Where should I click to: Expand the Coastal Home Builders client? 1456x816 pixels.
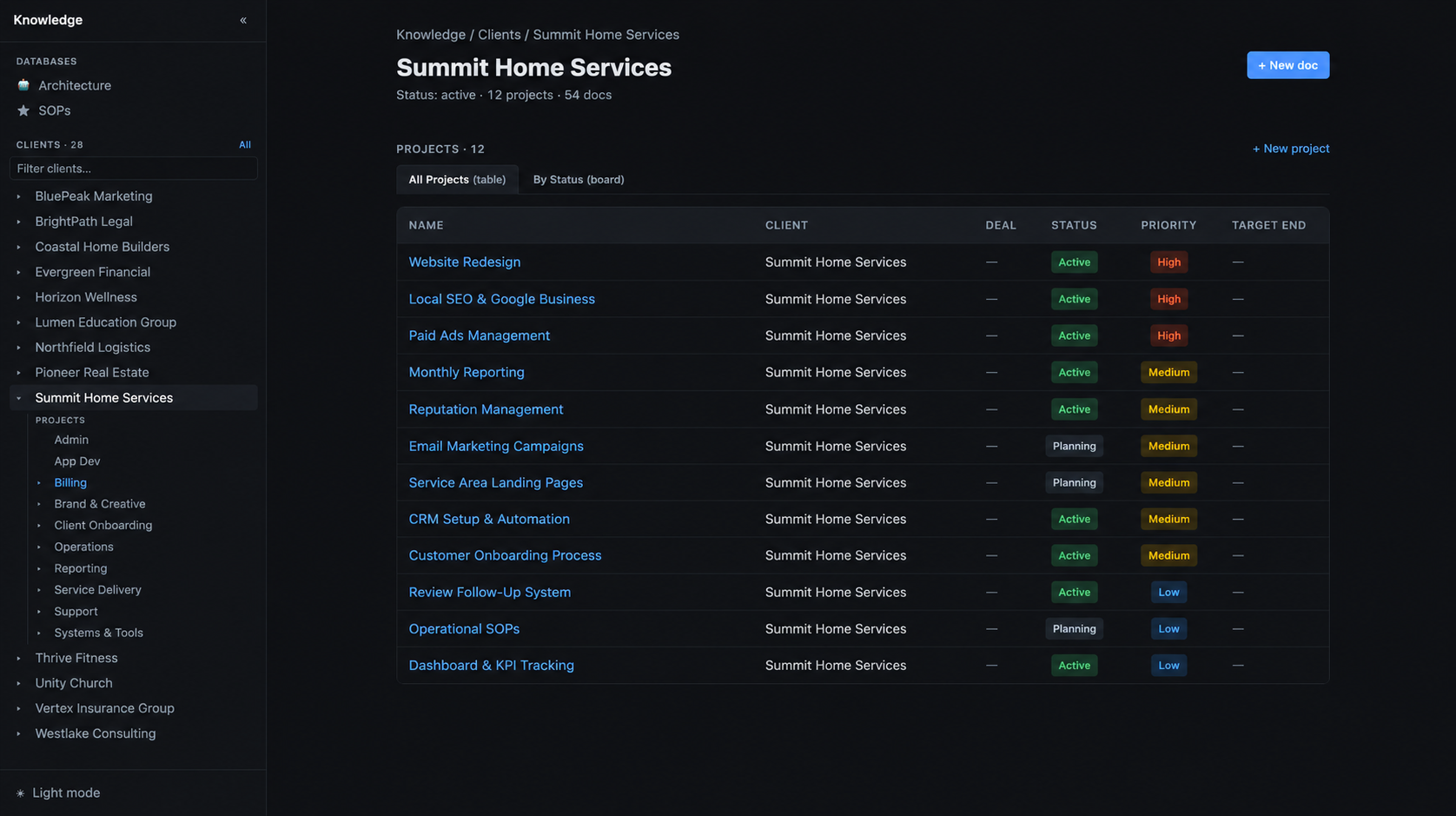tap(19, 247)
